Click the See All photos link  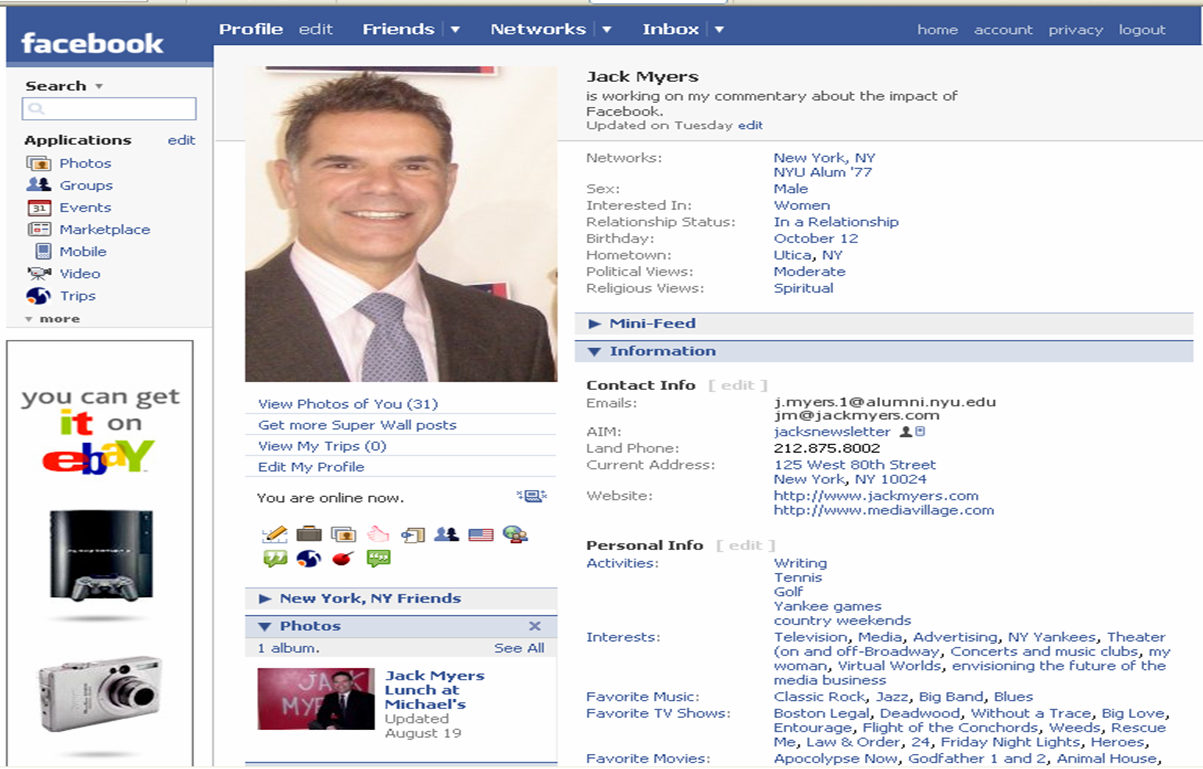[x=519, y=647]
